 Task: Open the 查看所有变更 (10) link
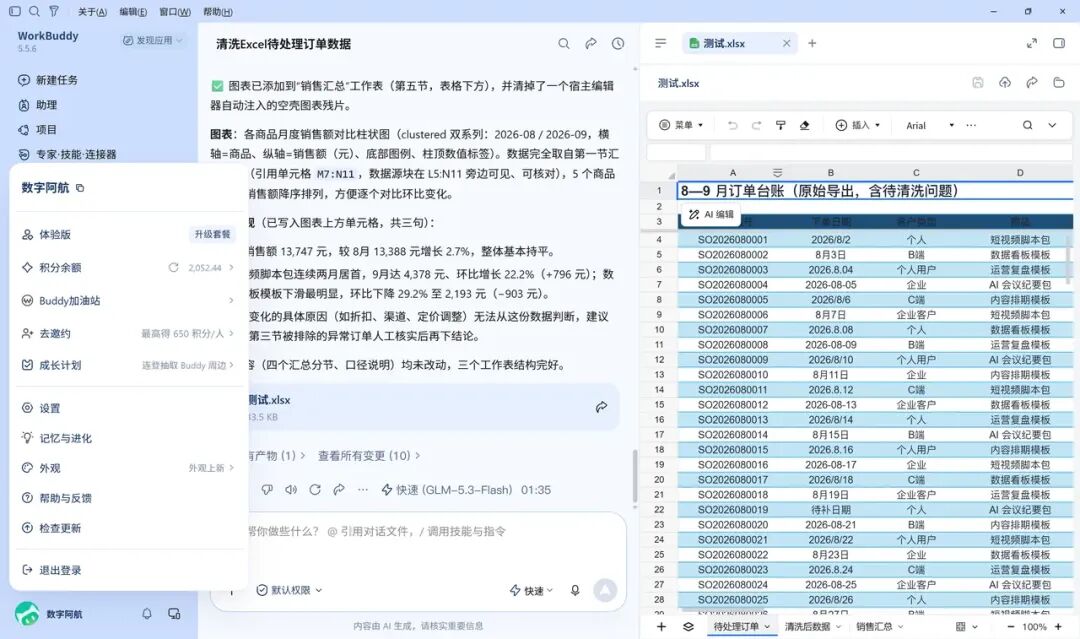[x=368, y=456]
